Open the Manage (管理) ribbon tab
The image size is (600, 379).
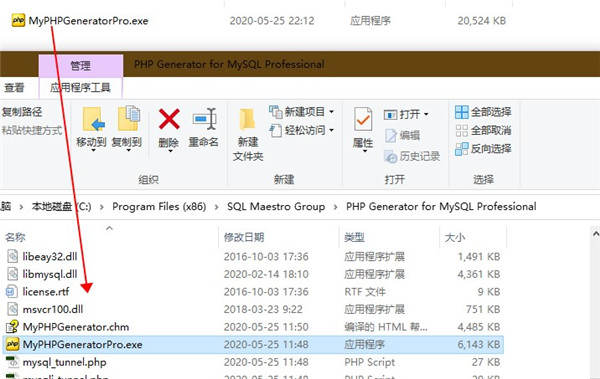click(x=81, y=65)
